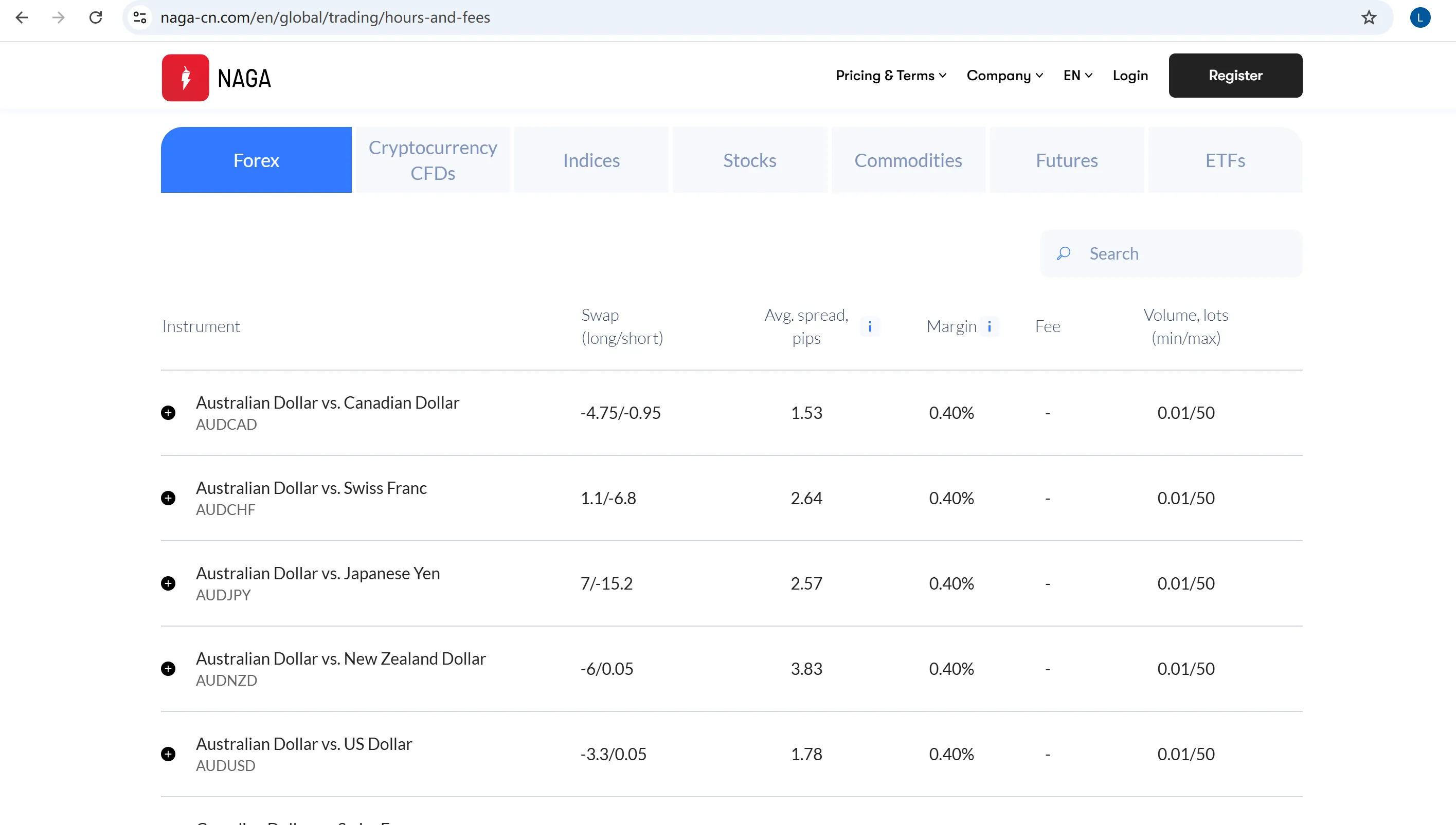The height and width of the screenshot is (825, 1456).
Task: Switch to the ETFs tab
Action: tap(1225, 160)
